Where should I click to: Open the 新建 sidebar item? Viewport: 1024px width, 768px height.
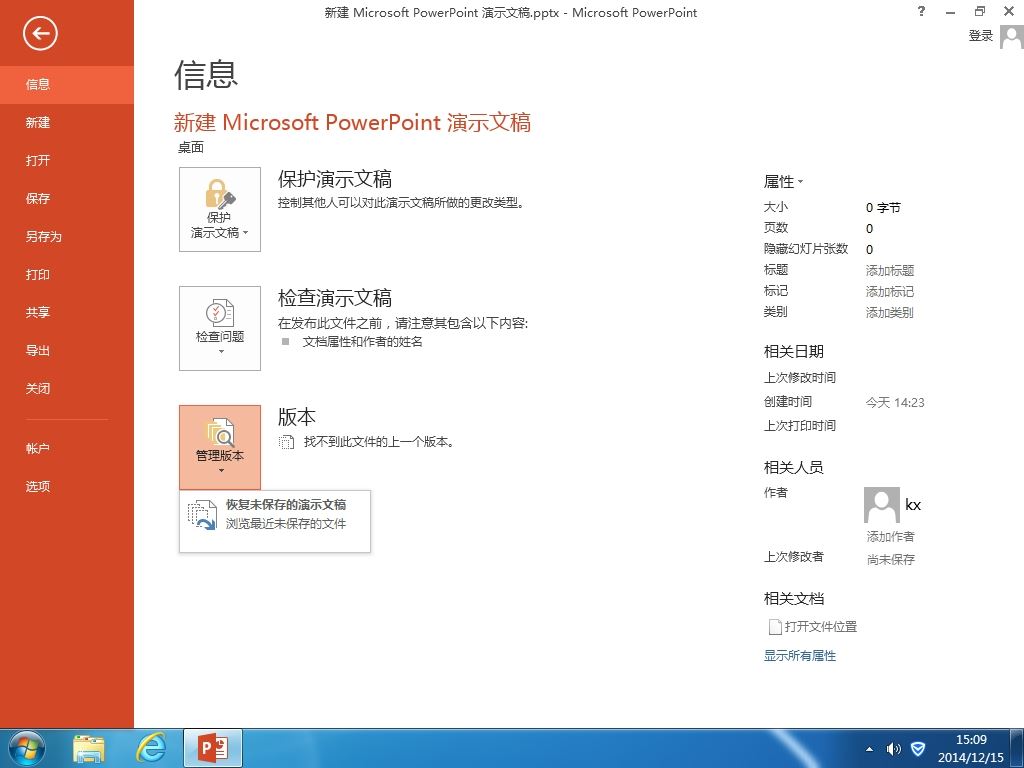pos(67,122)
